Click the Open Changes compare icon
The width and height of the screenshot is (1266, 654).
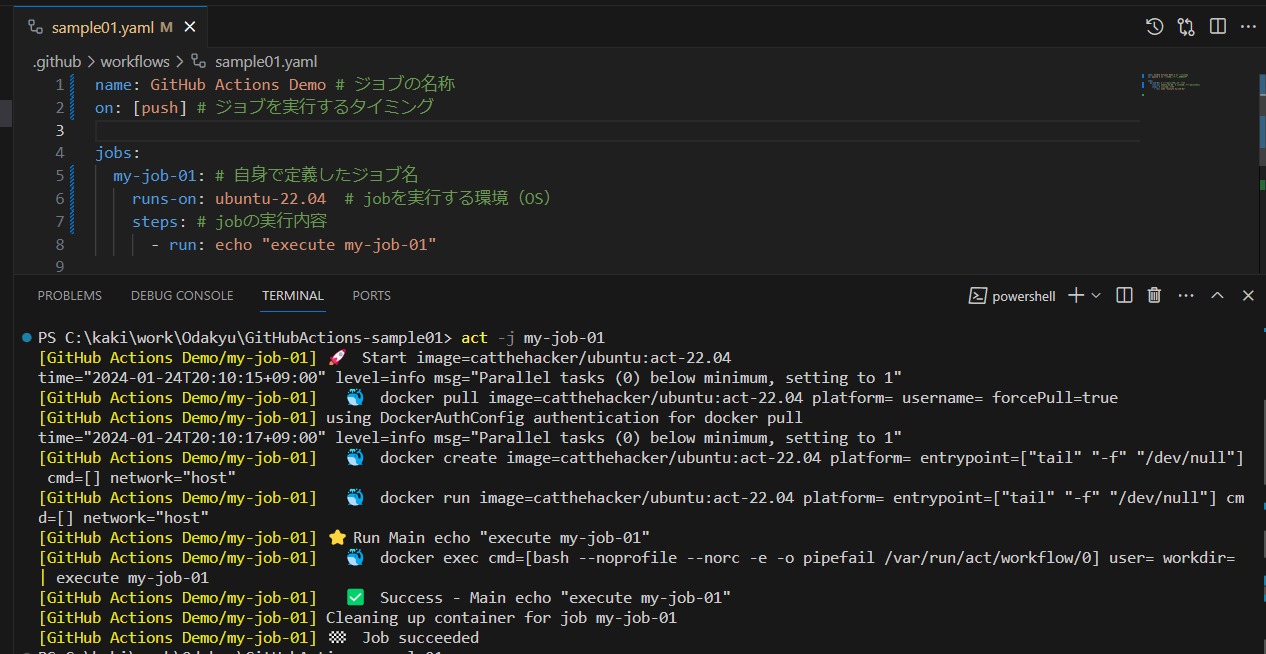1186,27
